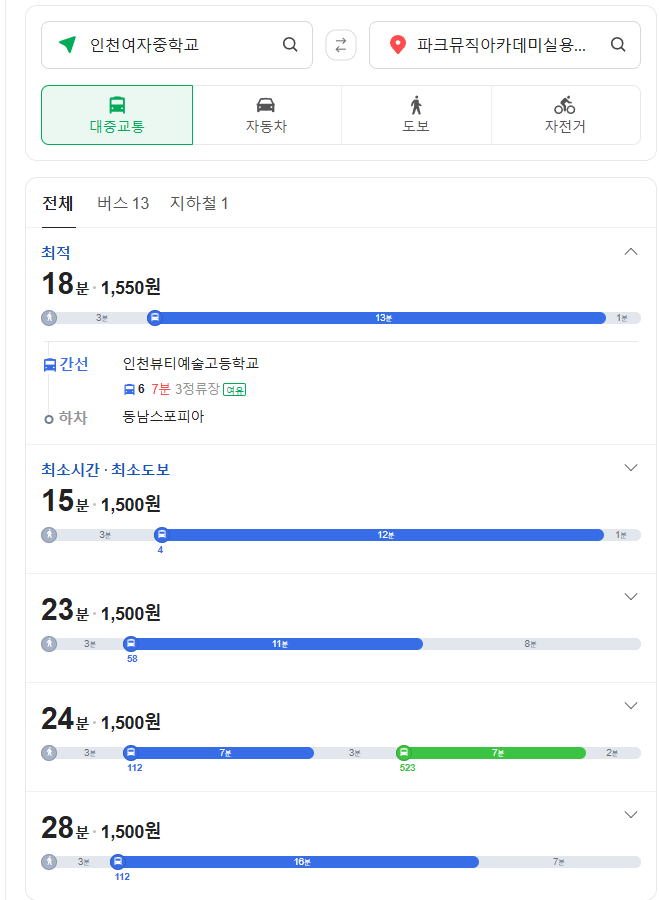659x900 pixels.
Task: Collapse the 최적 18분 route details
Action: [x=630, y=252]
